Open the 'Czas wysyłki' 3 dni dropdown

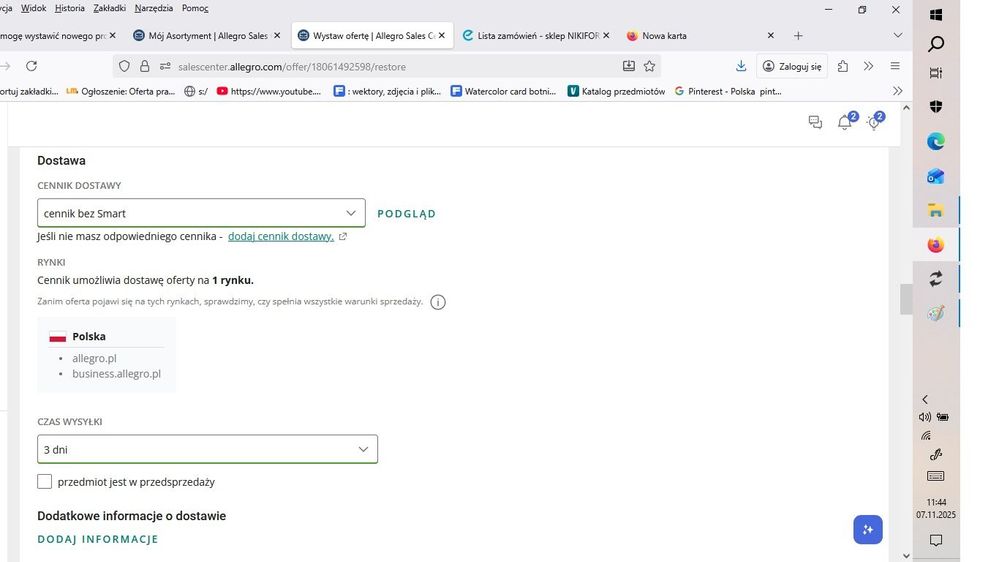[207, 450]
